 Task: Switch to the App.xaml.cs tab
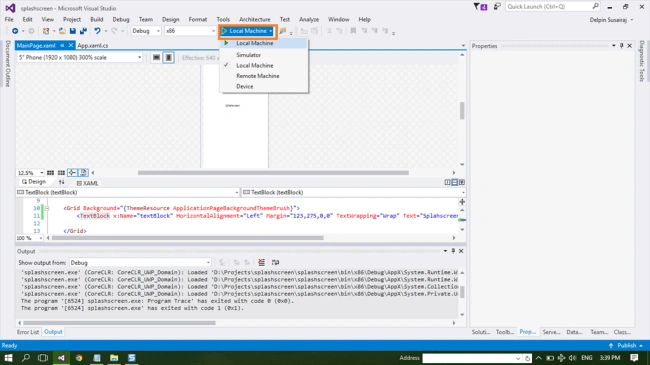coord(92,45)
